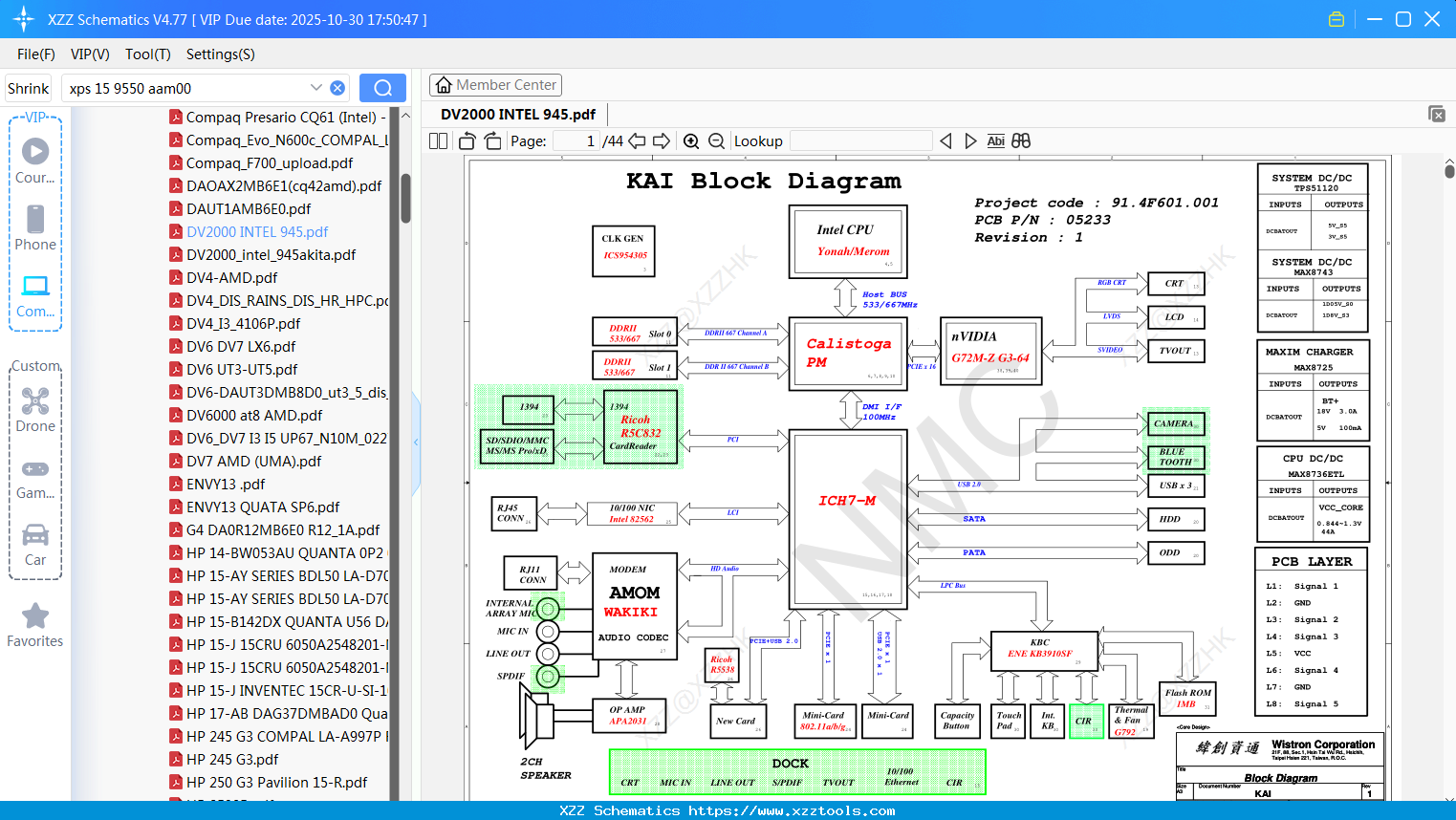Screen dimensions: 1456x820
Task: Open DV6000 at8 AMD.pdf
Action: click(247, 415)
